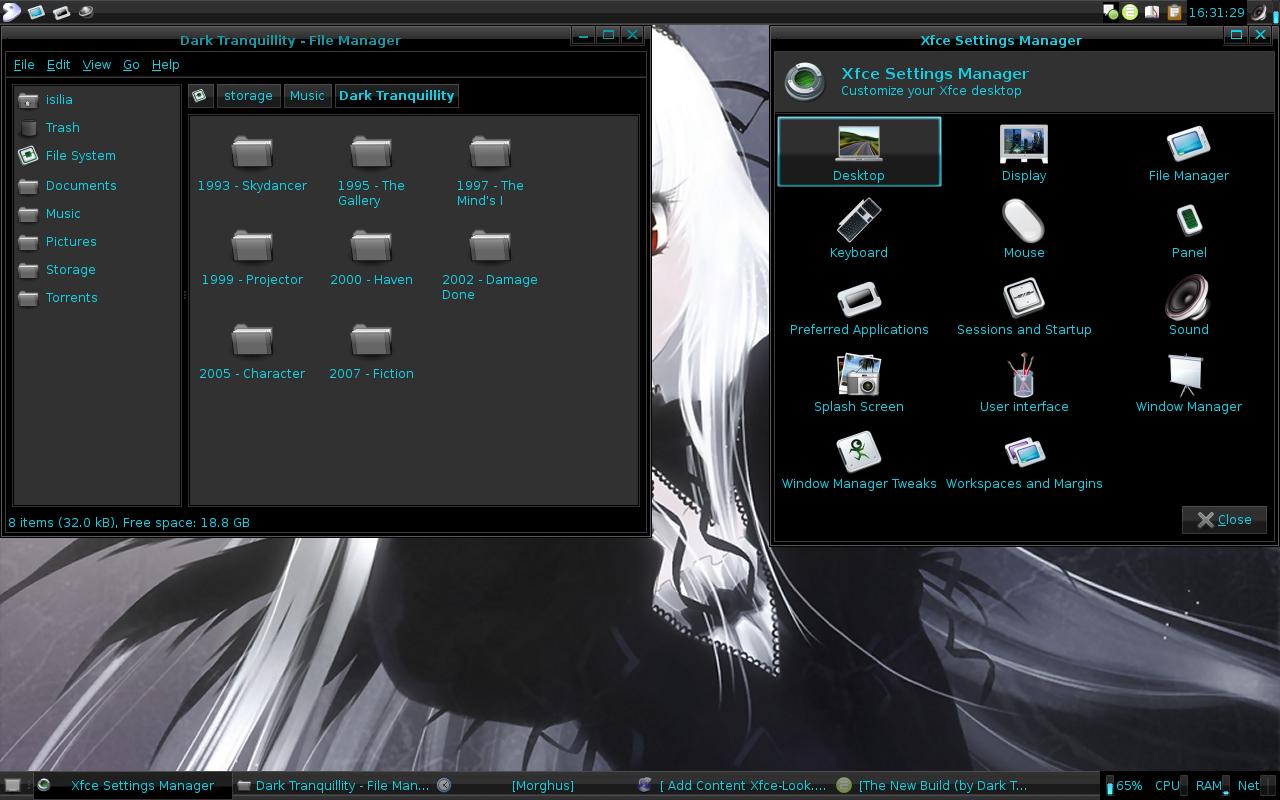This screenshot has height=800, width=1280.
Task: Switch to Add Content Xfce-Look taskbar entry
Action: tap(735, 785)
